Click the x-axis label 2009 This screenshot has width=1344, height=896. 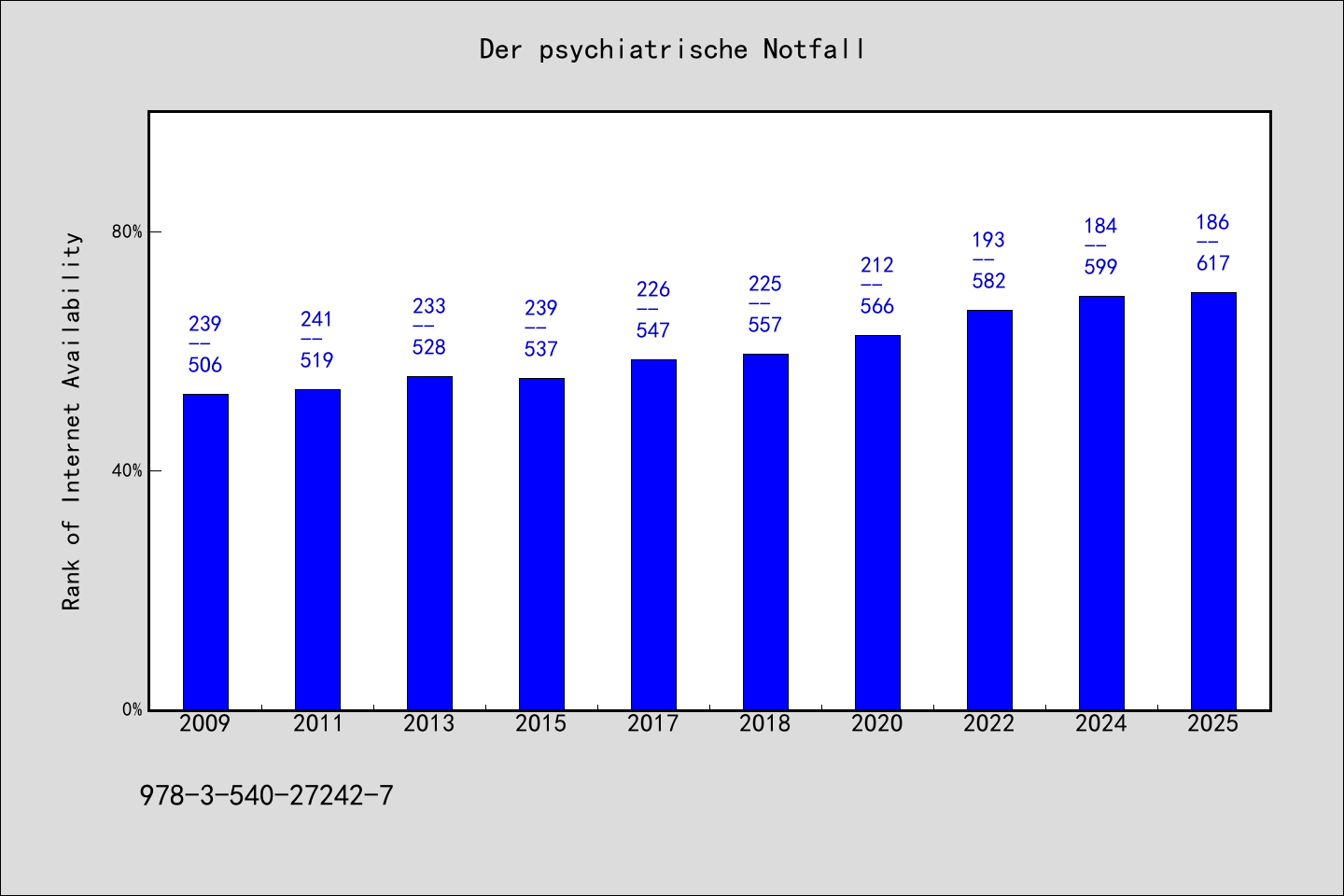pos(205,723)
